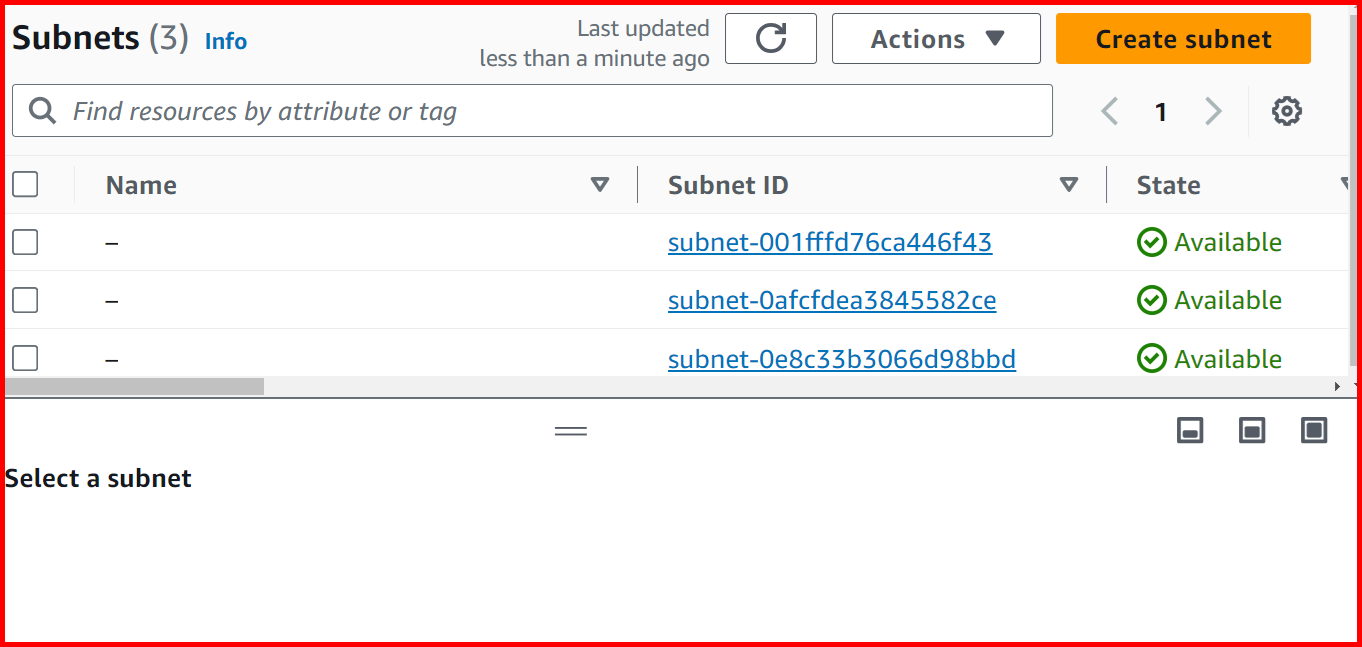Viewport: 1362px width, 647px height.
Task: Click page number 1 in pagination
Action: pos(1161,111)
